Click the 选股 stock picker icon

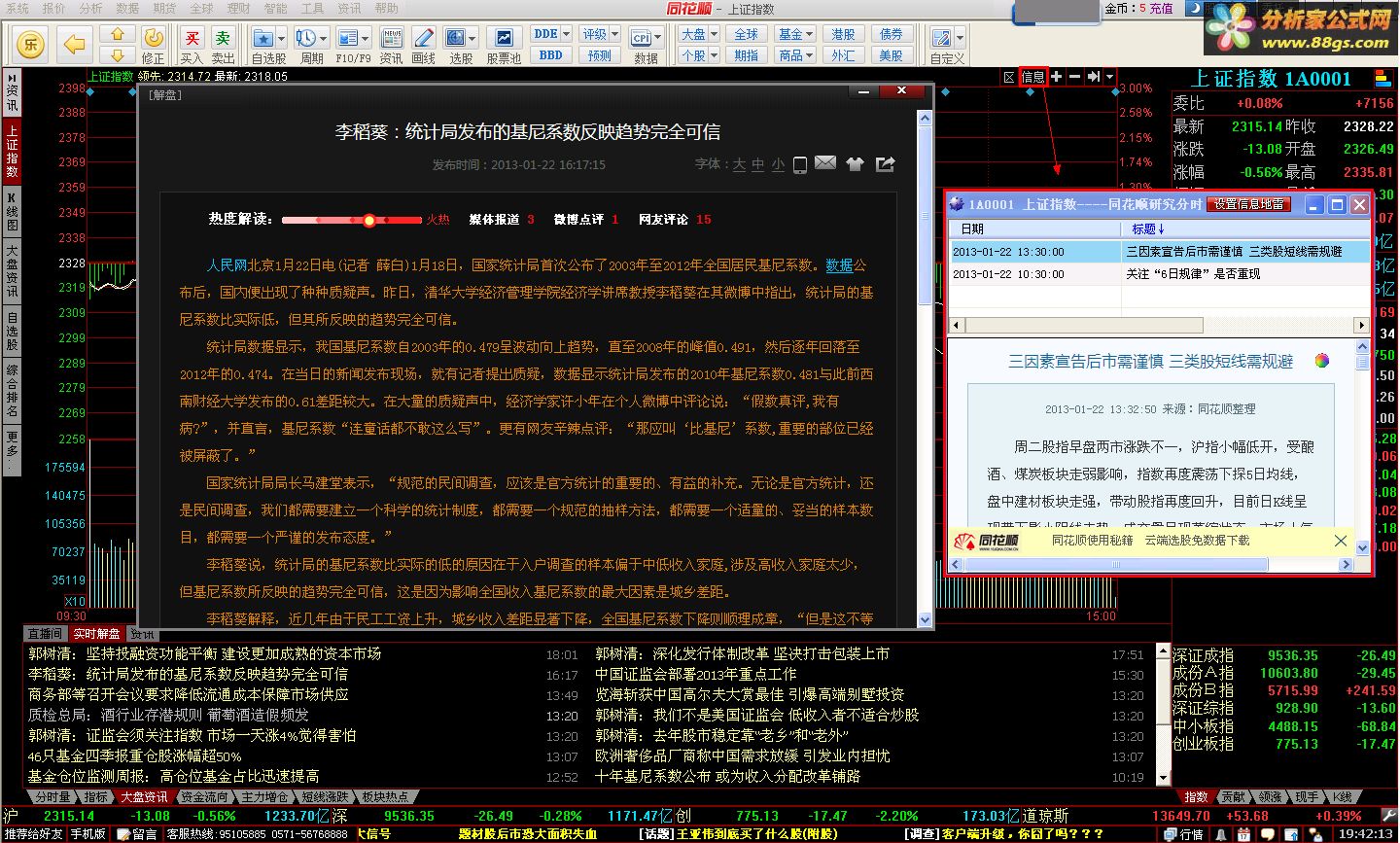(x=455, y=38)
